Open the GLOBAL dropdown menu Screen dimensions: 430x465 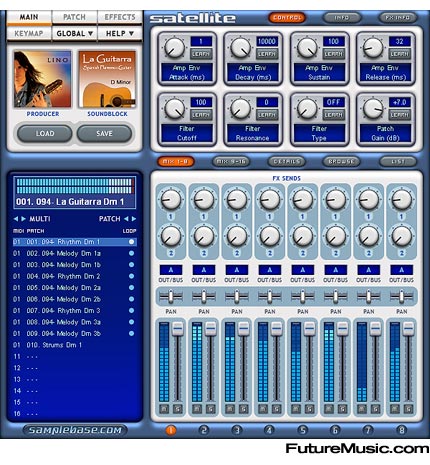[x=75, y=34]
